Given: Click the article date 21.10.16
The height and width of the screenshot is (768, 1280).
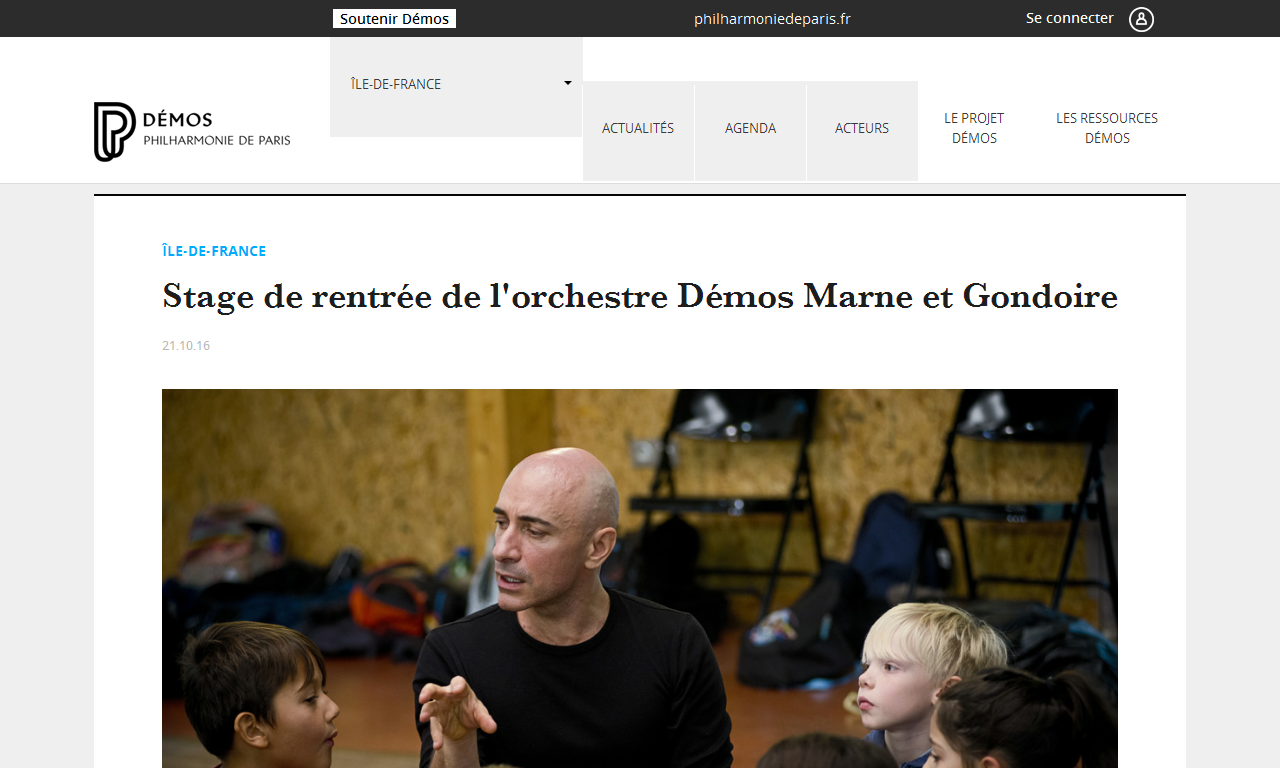Looking at the screenshot, I should tap(186, 346).
